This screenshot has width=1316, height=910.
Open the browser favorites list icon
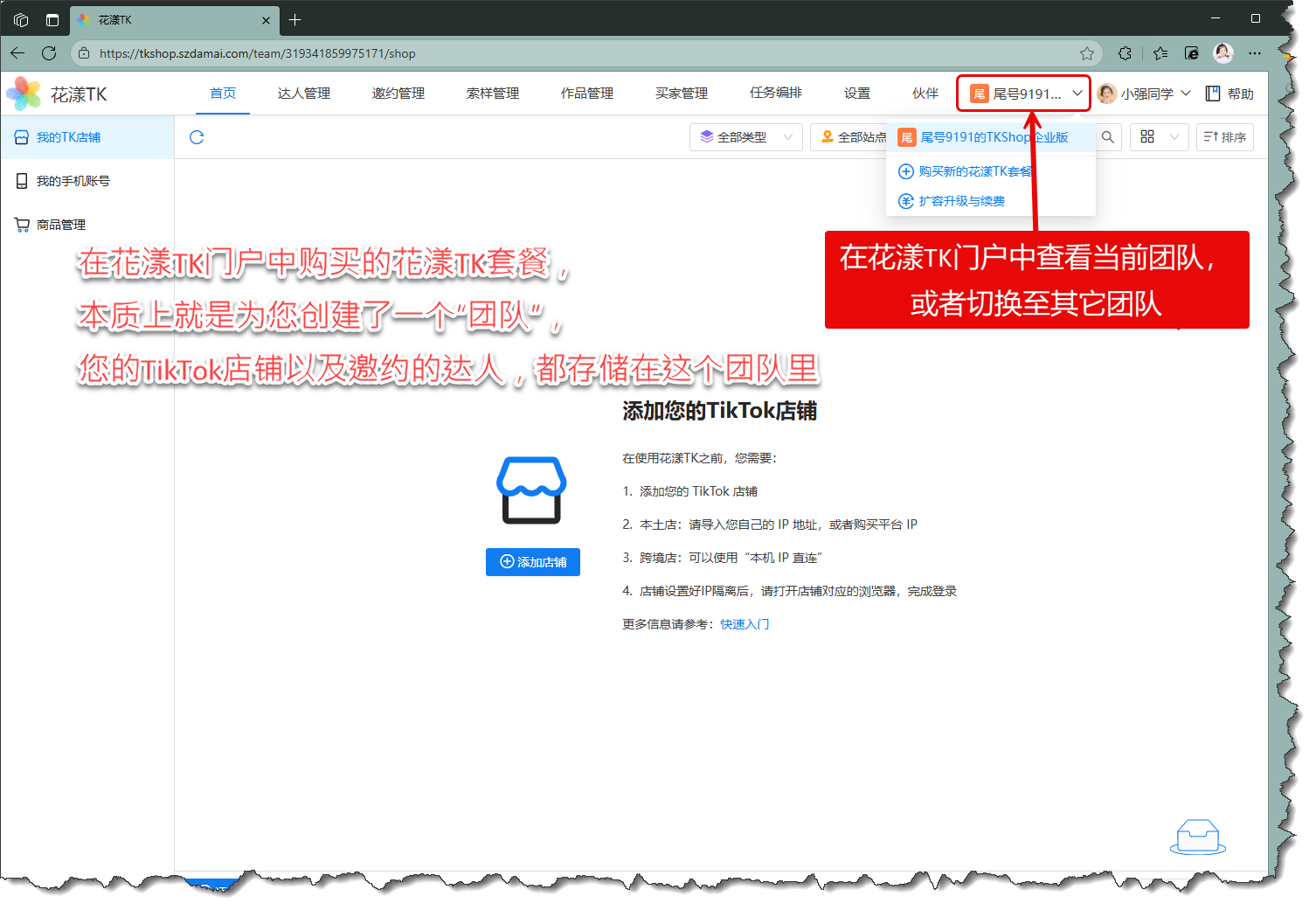1160,53
